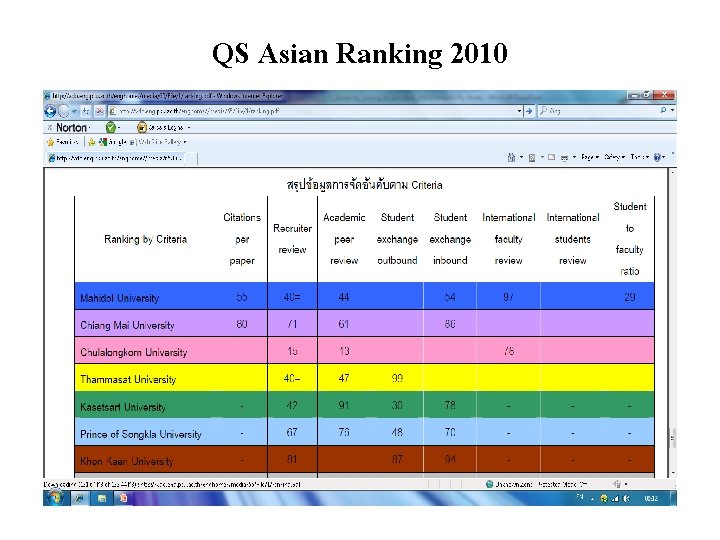Click the blank new tab button
Viewport: 720px width, 540px height.
click(191, 158)
